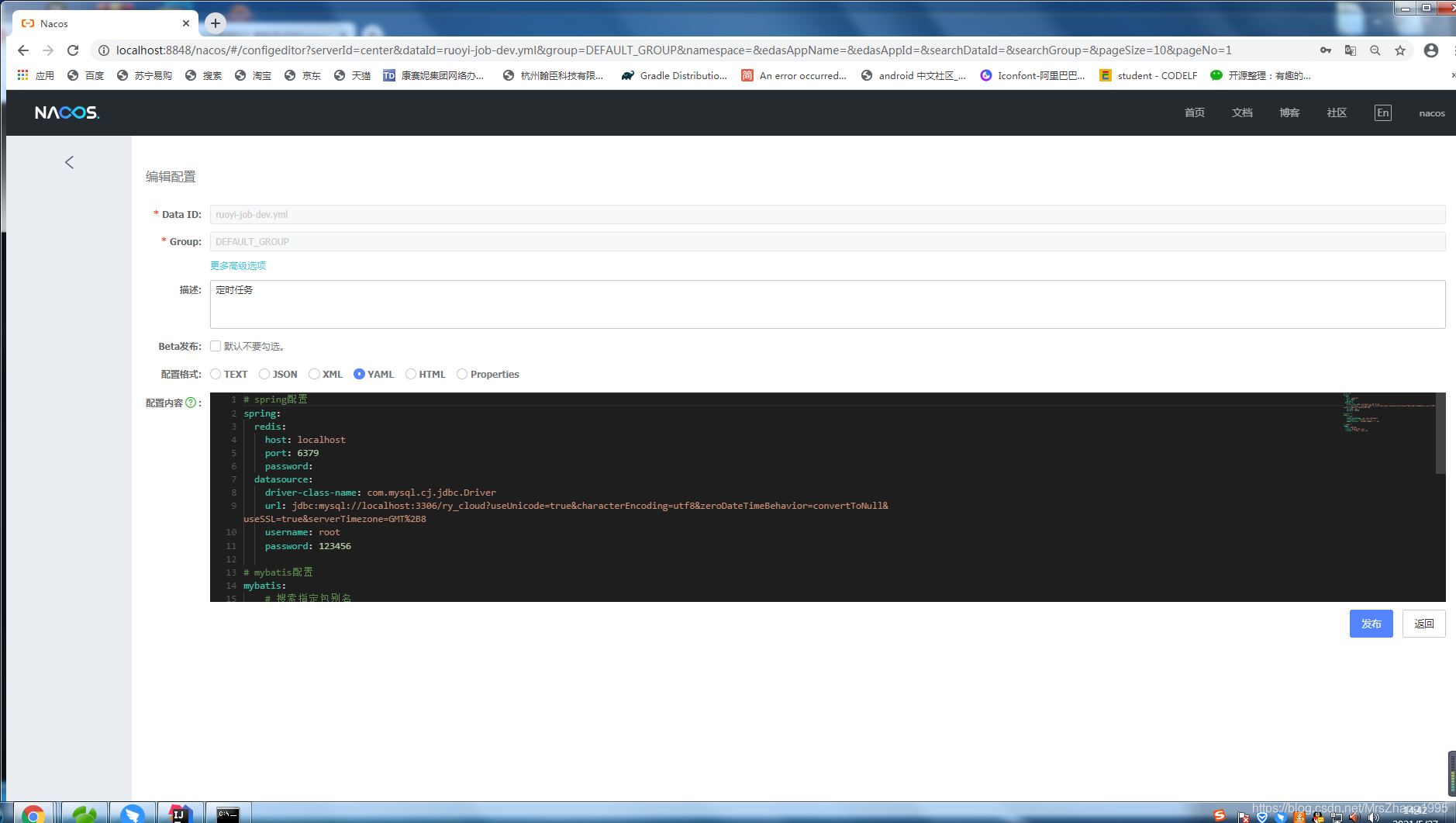Open IntelliJ IDEA from the taskbar
The image size is (1456, 823).
pyautogui.click(x=180, y=813)
